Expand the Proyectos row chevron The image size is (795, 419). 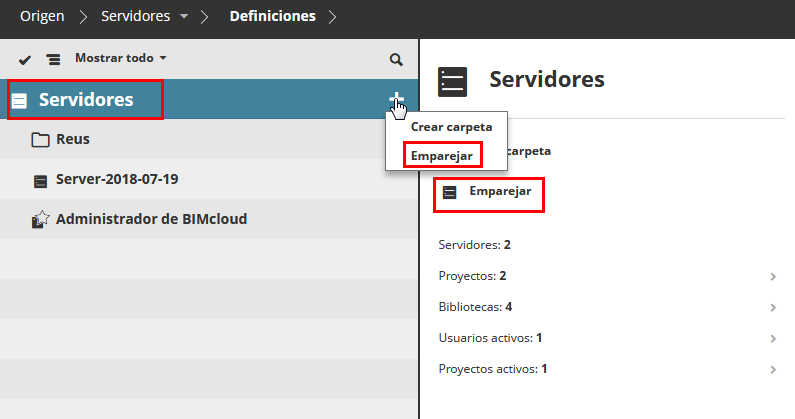[773, 276]
